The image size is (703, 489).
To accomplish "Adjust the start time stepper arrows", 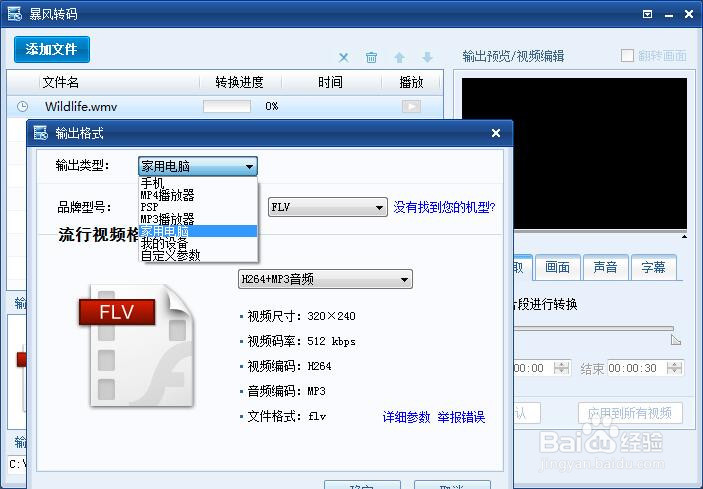I will point(561,368).
